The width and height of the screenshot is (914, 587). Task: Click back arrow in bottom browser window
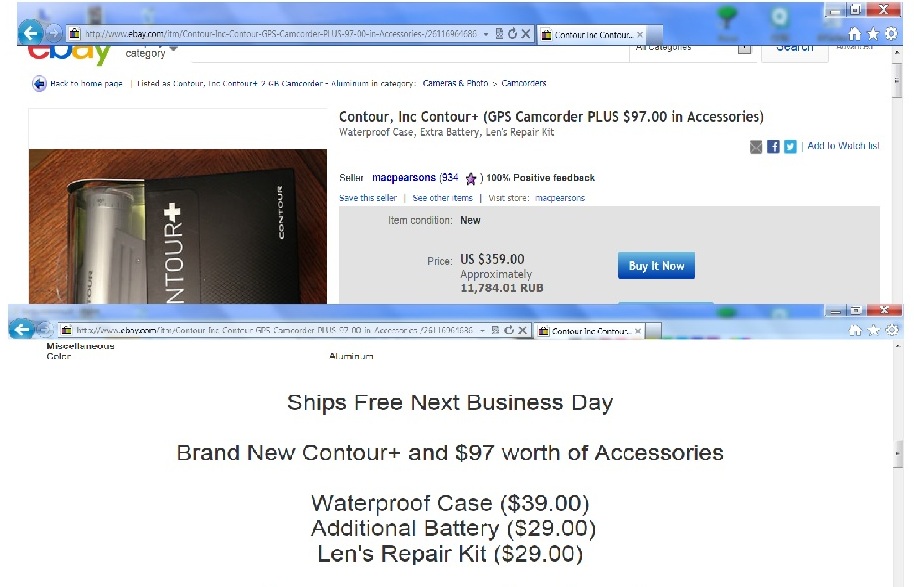[22, 329]
